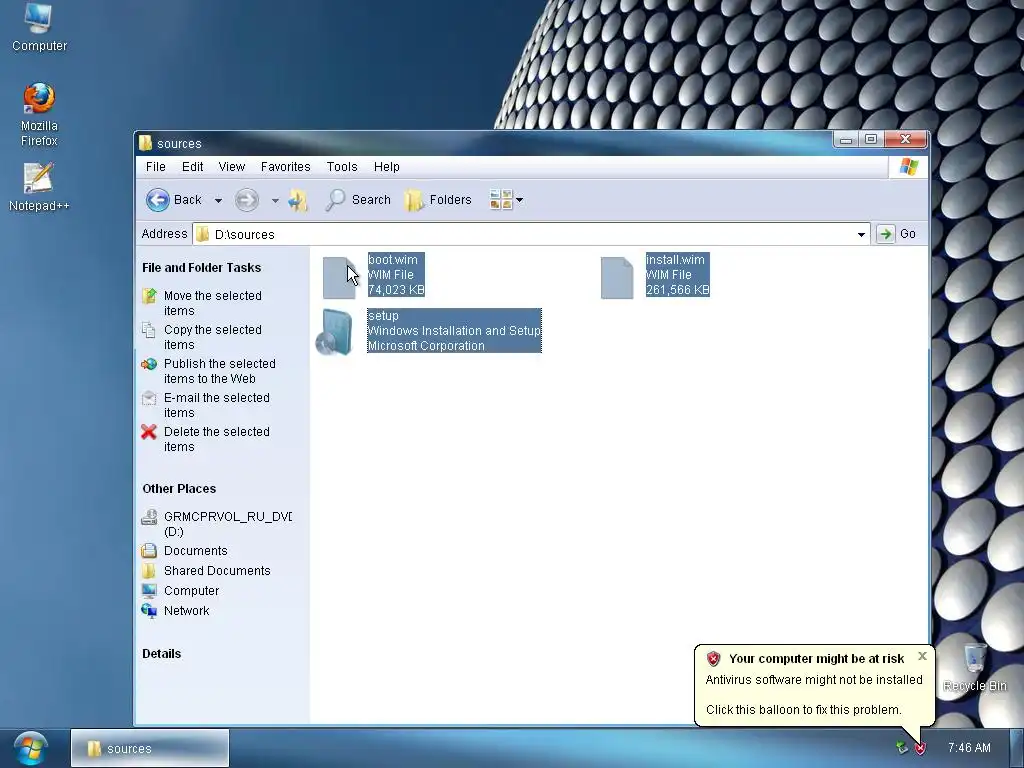
Task: Open Shared Documents in Other Places
Action: [217, 571]
